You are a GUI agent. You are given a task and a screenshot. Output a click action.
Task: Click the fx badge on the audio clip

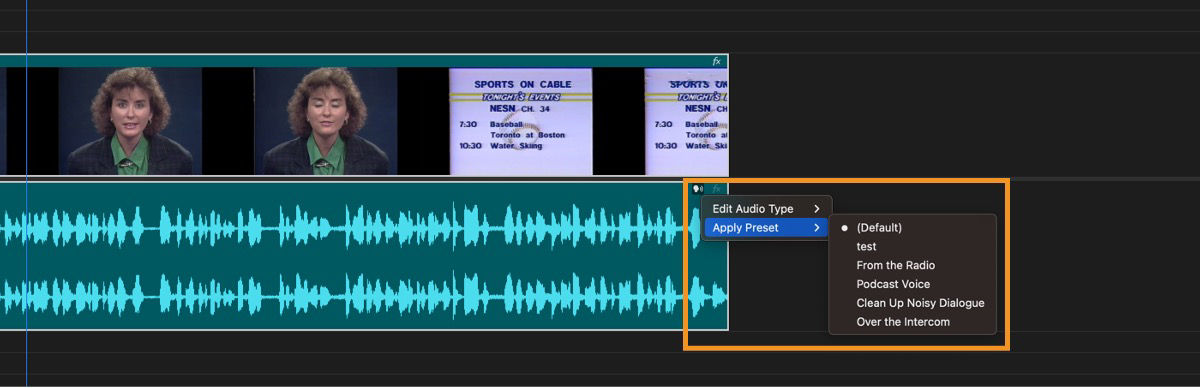pyautogui.click(x=716, y=189)
